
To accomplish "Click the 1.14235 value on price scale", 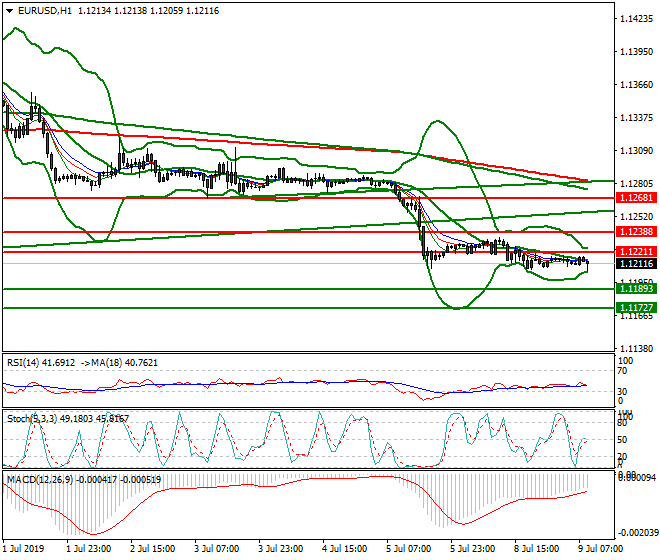I will pos(636,19).
